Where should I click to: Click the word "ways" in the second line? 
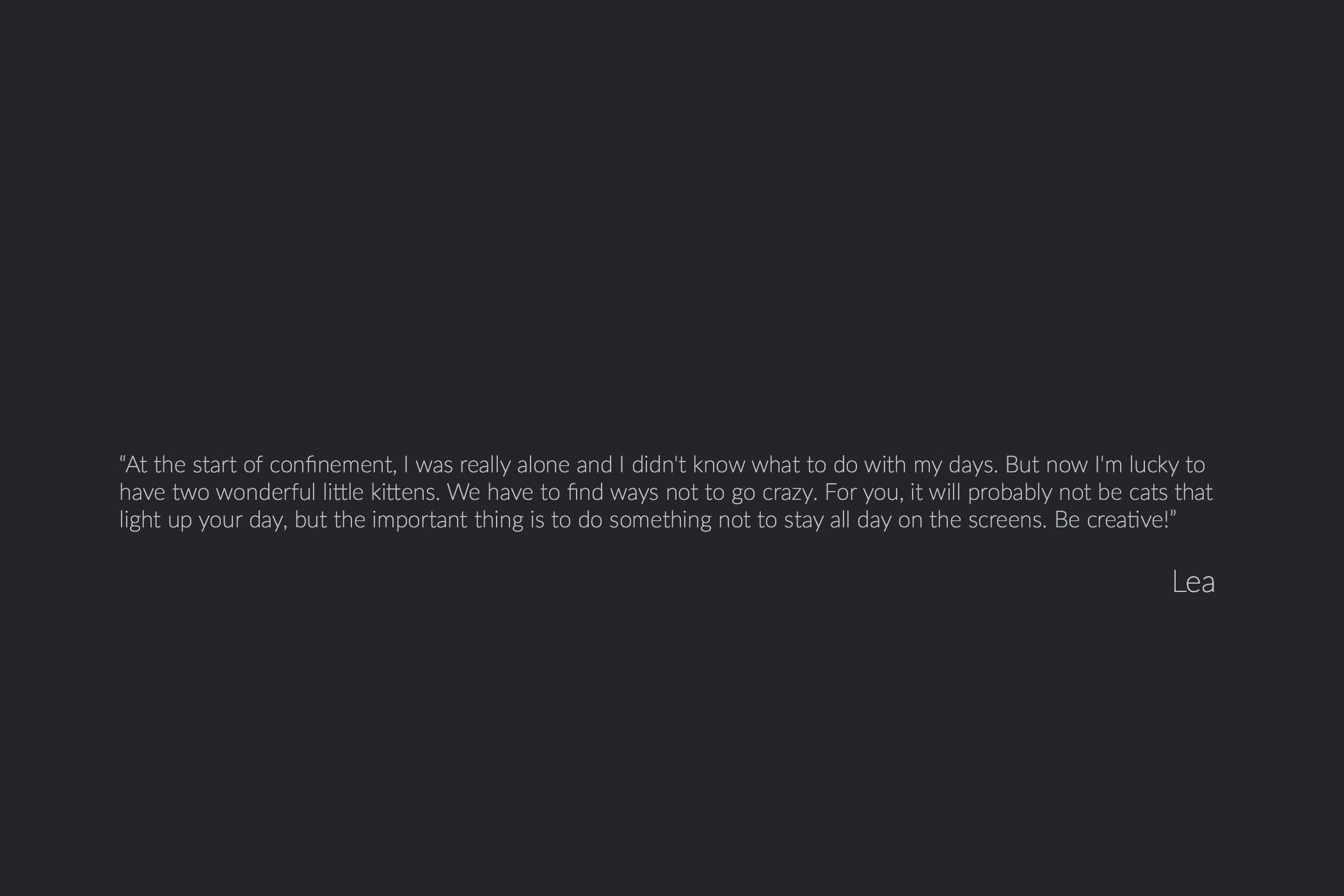click(634, 492)
